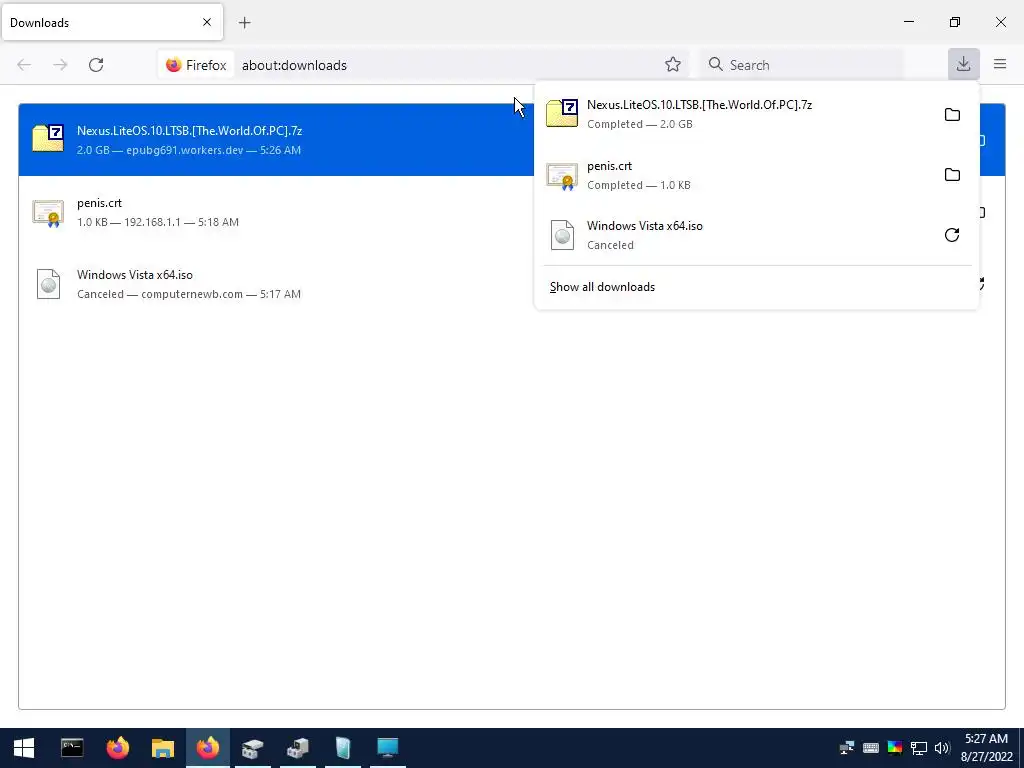Show Nexus.LiteOS 7z in folder from panel
Screen dimensions: 1024x768
[952, 114]
